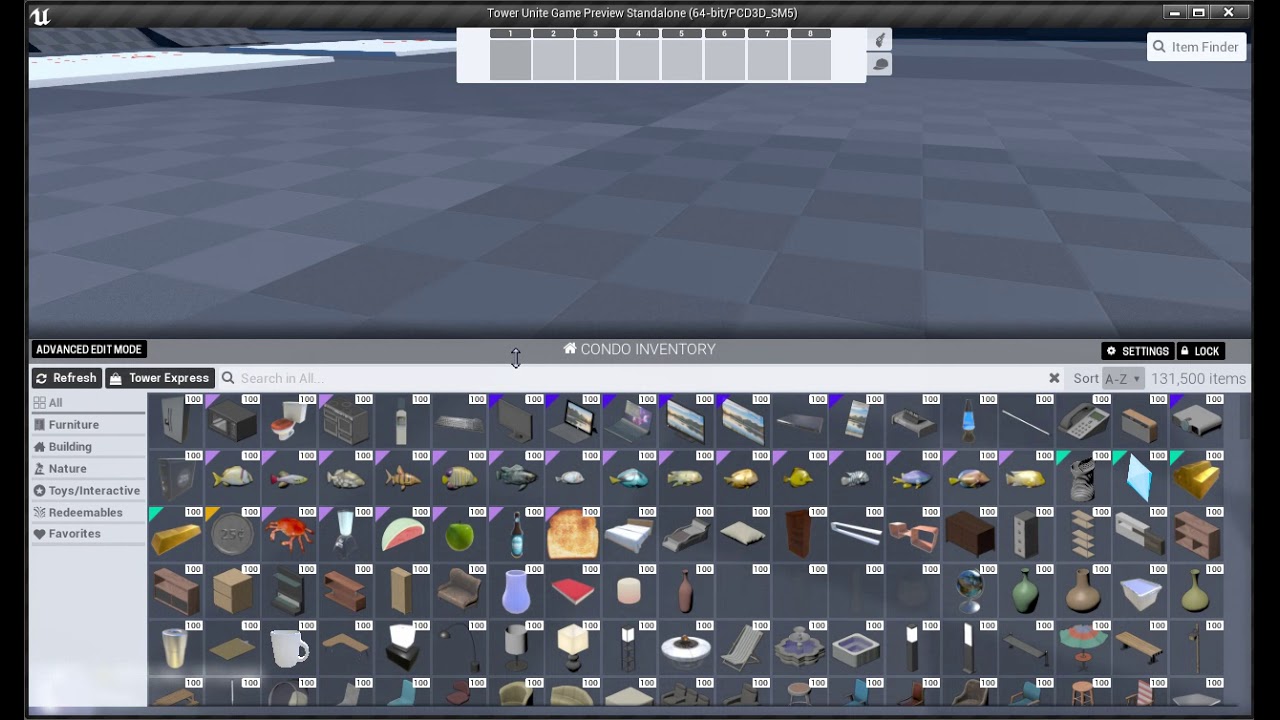Open the chat bubble icon near hotbar
1280x720 pixels.
(880, 65)
